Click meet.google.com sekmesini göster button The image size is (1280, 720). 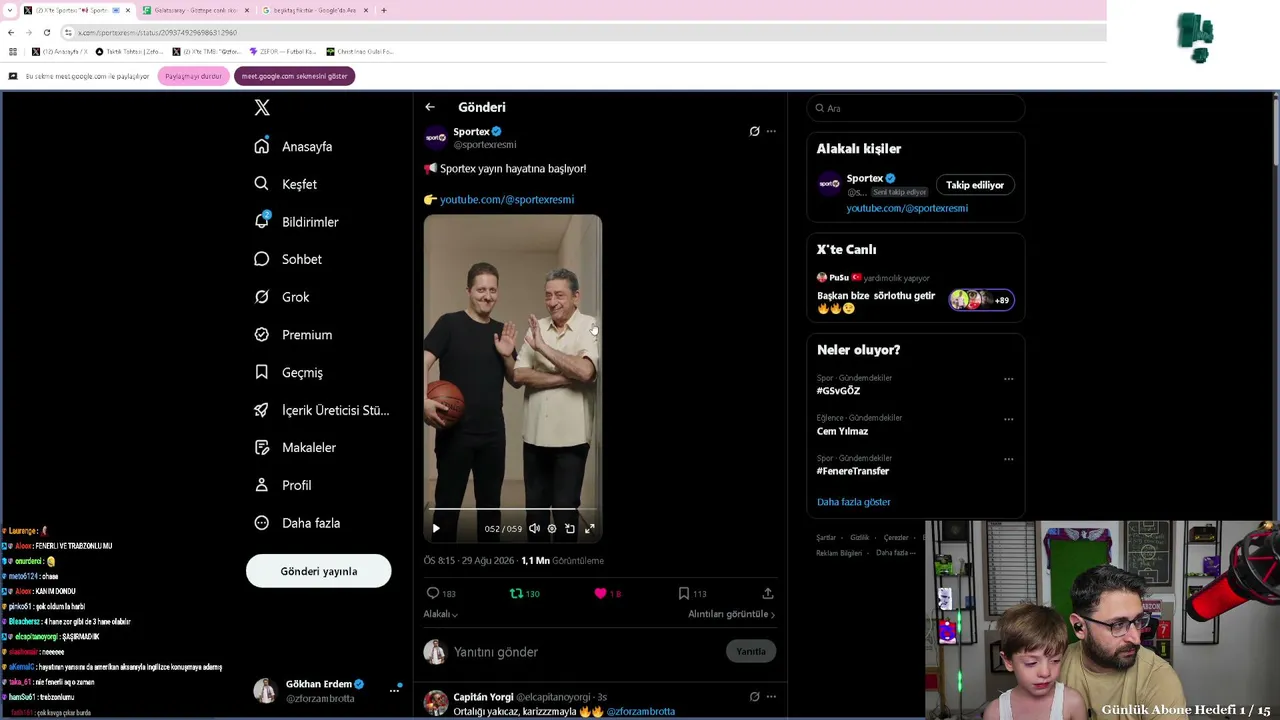coord(294,76)
